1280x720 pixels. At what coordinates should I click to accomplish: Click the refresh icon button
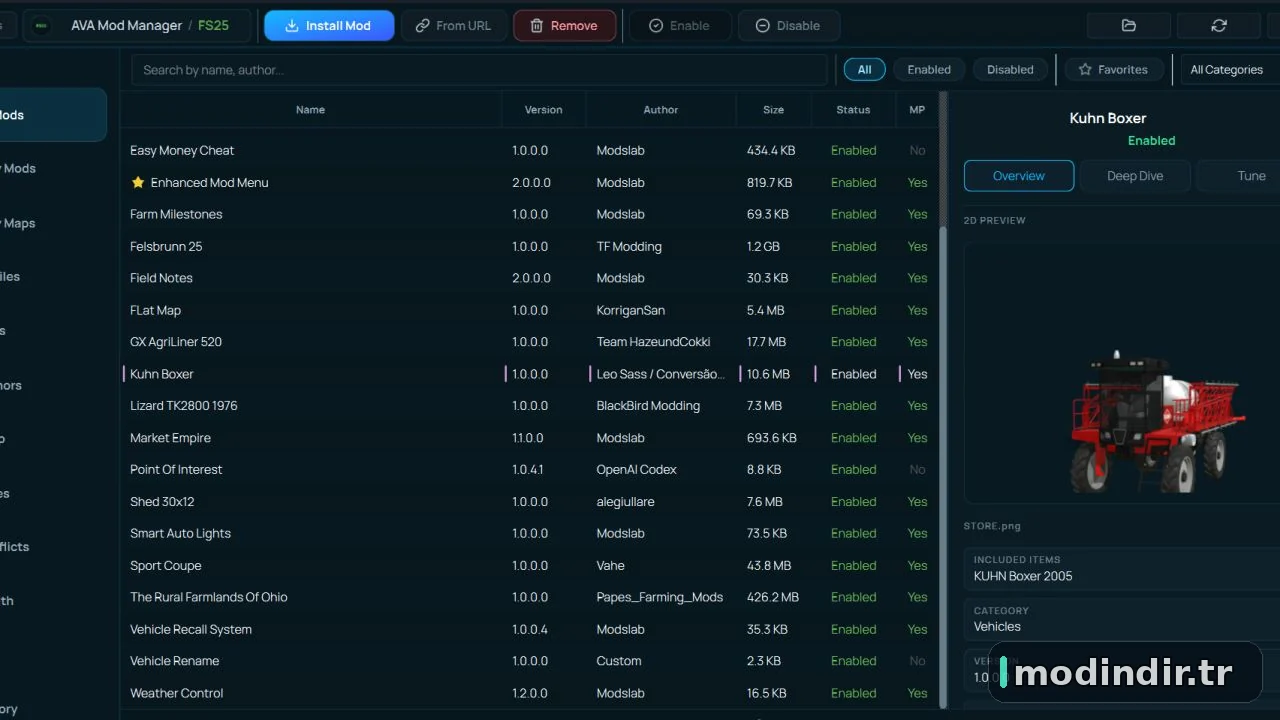(x=1218, y=26)
